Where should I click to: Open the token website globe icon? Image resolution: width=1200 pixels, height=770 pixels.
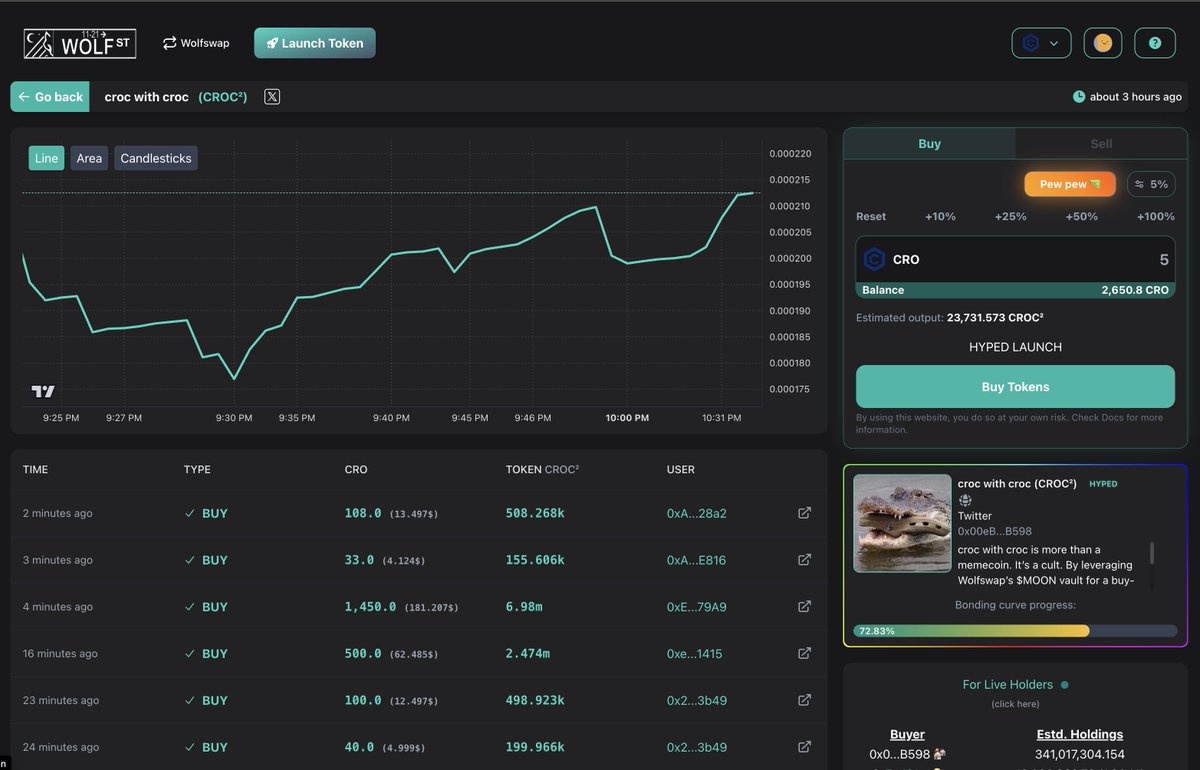pos(965,500)
